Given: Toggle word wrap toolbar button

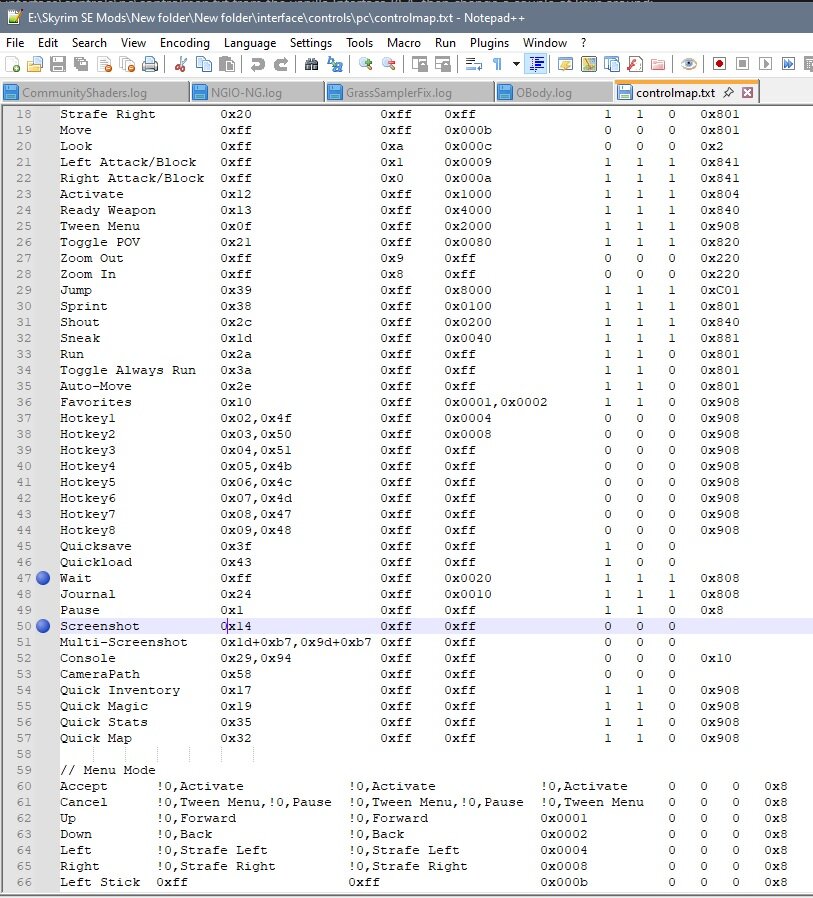Looking at the screenshot, I should [x=473, y=64].
